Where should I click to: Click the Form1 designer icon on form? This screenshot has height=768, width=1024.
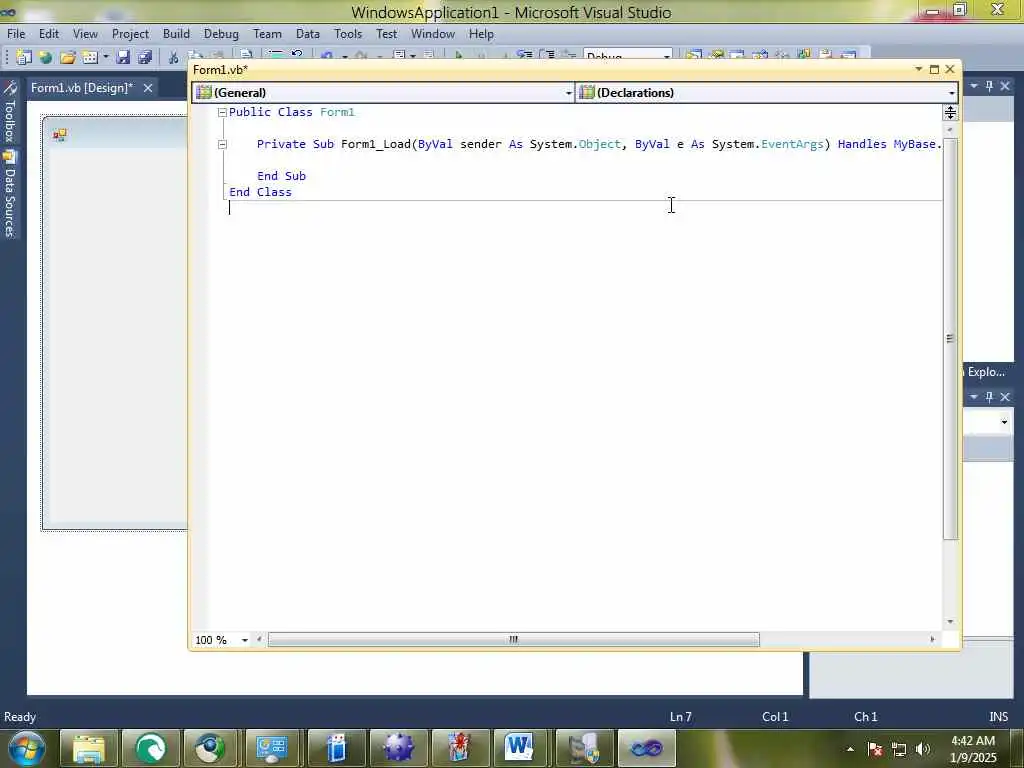[x=60, y=135]
